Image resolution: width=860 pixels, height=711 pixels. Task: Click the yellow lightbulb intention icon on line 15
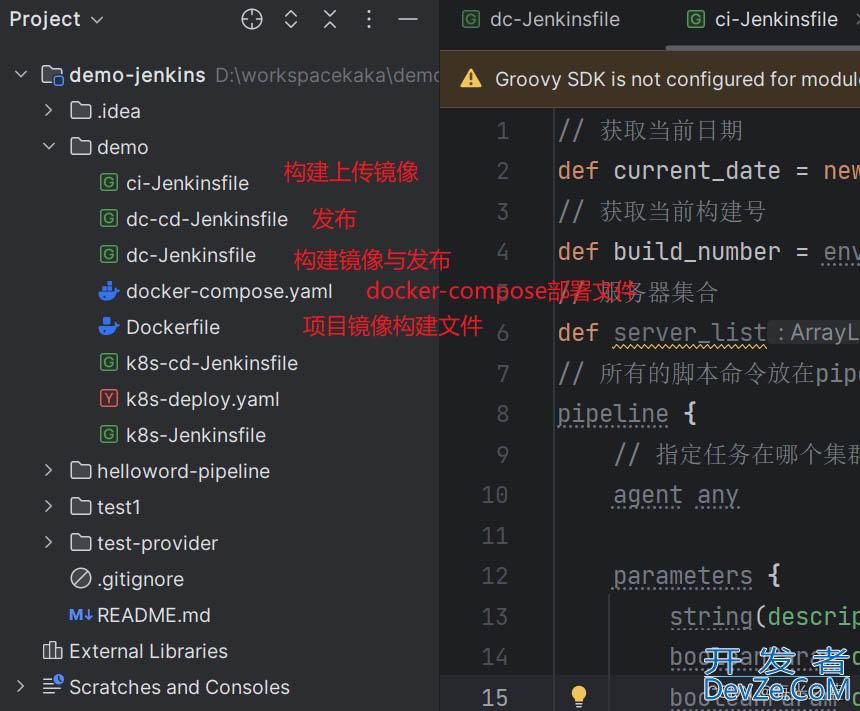(x=579, y=696)
